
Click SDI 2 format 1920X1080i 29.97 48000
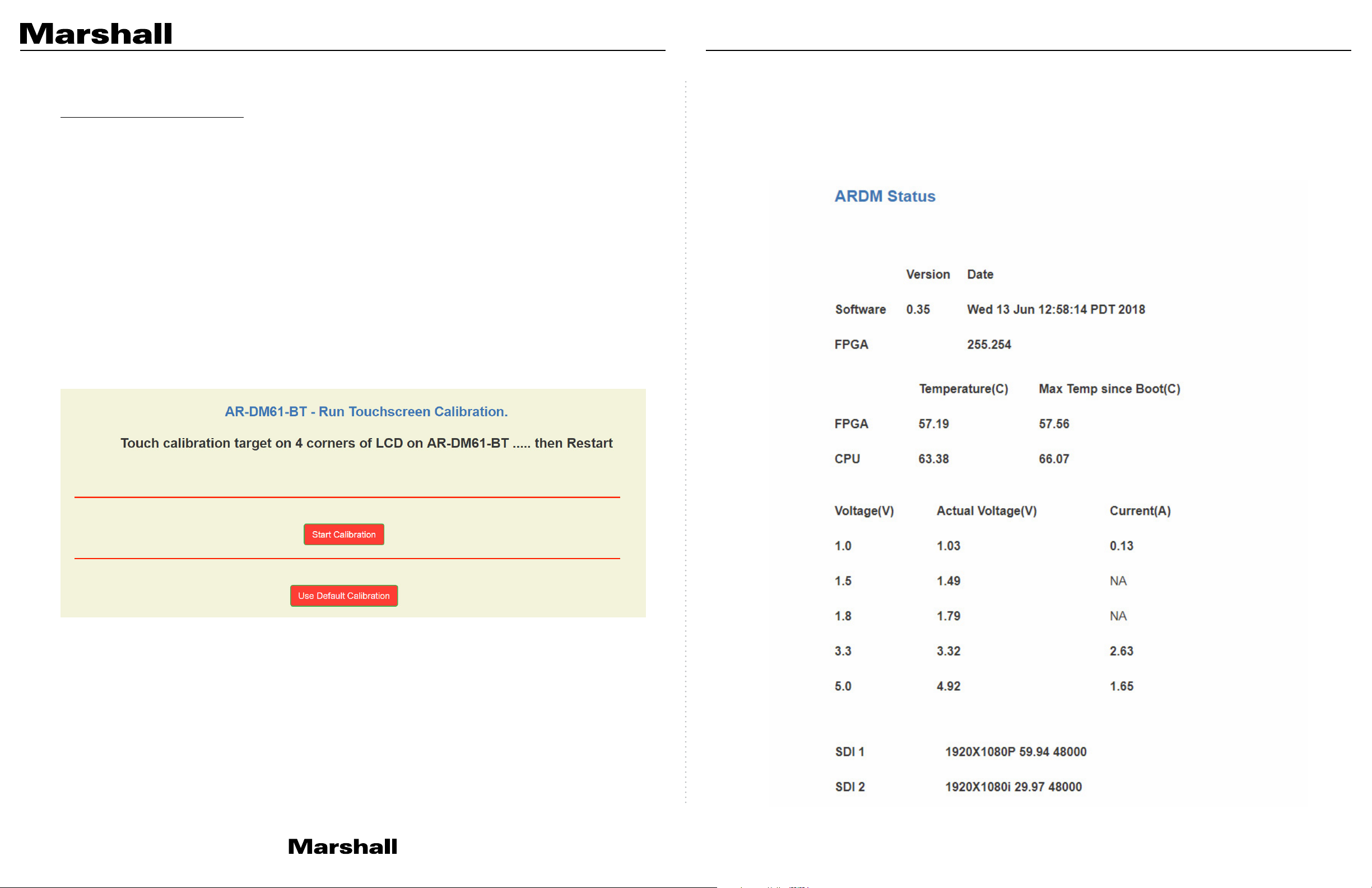point(1013,787)
